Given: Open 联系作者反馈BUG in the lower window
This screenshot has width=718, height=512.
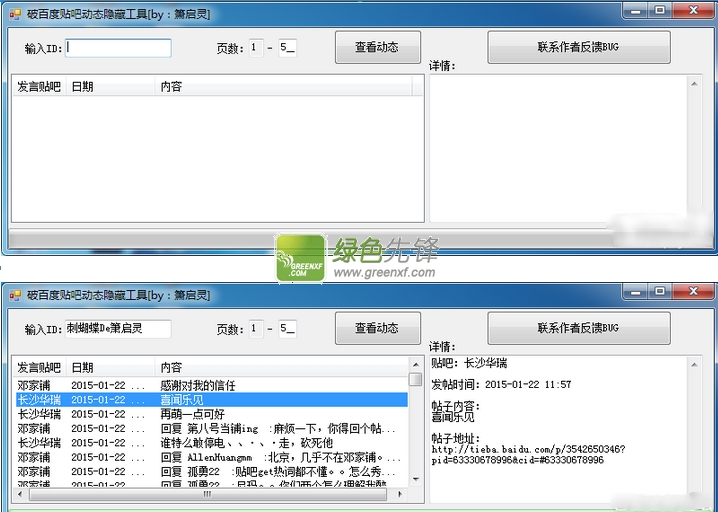Looking at the screenshot, I should click(579, 328).
